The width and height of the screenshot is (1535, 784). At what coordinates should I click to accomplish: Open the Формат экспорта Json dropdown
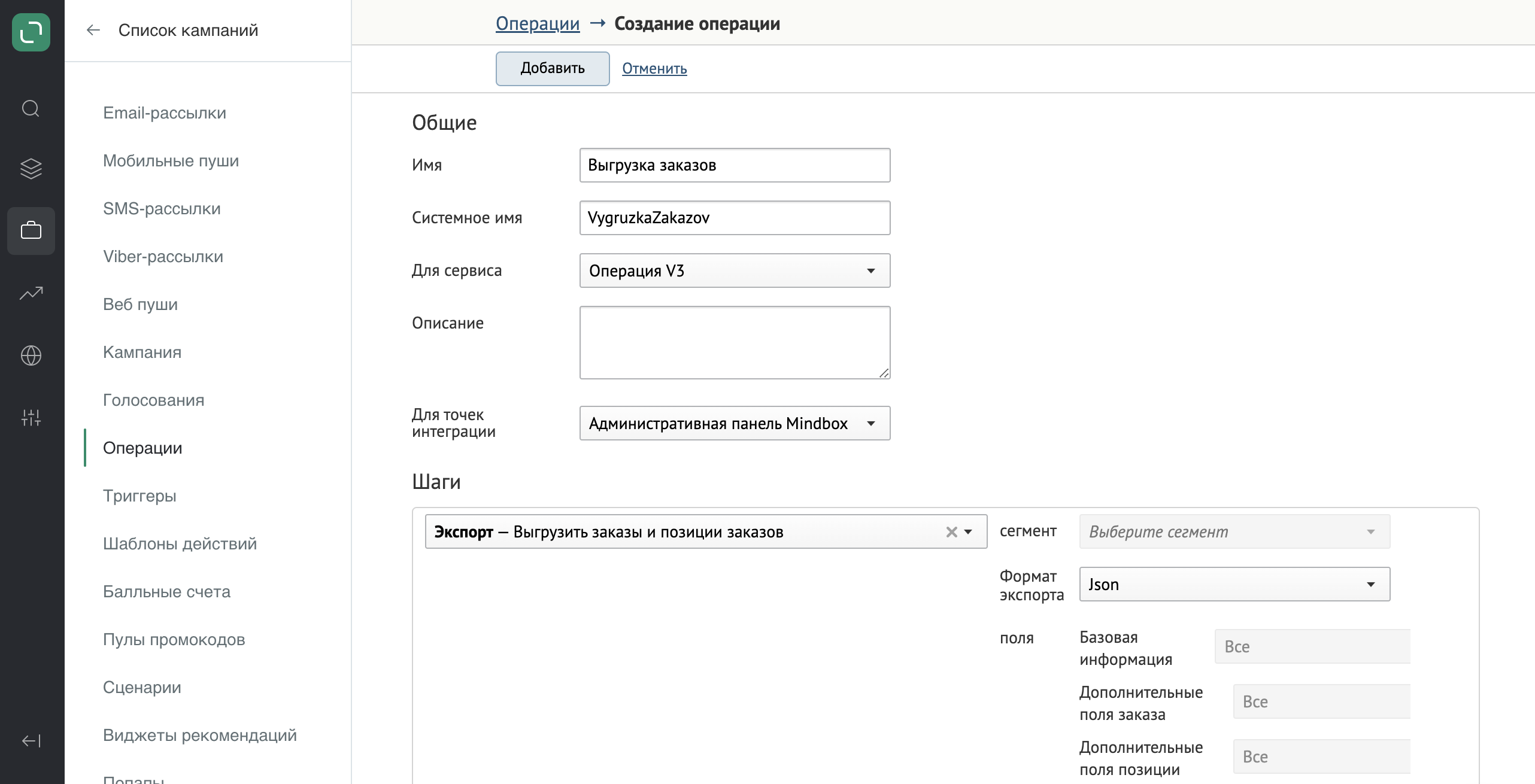tap(1234, 584)
